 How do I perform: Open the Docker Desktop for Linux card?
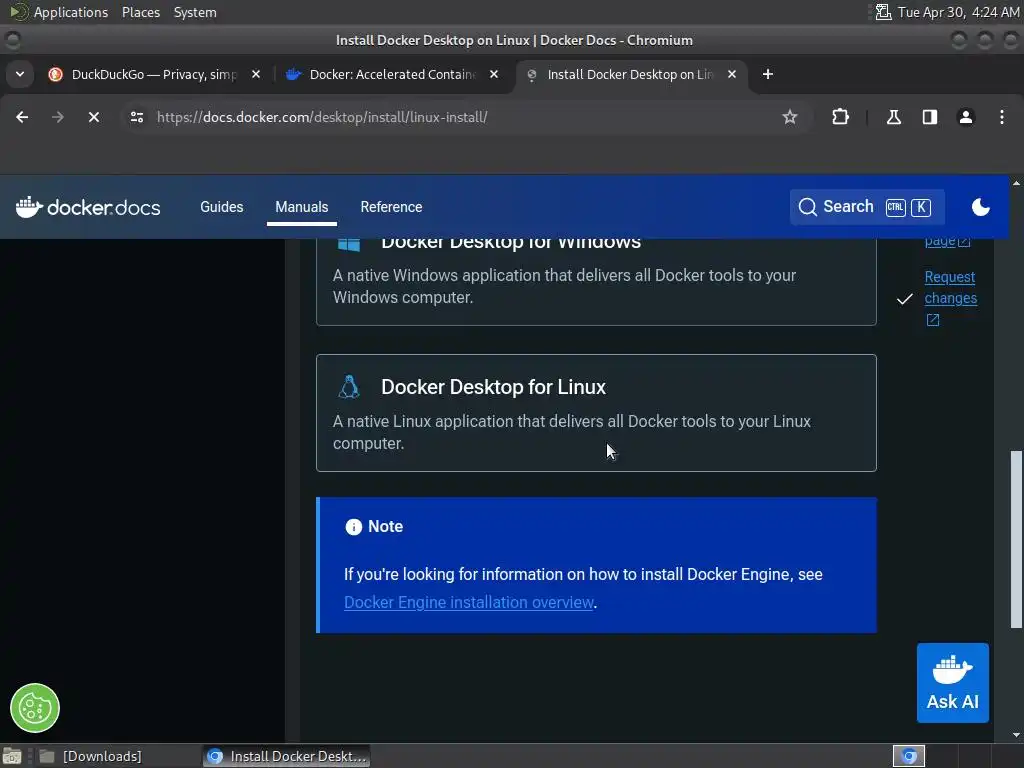[x=596, y=413]
